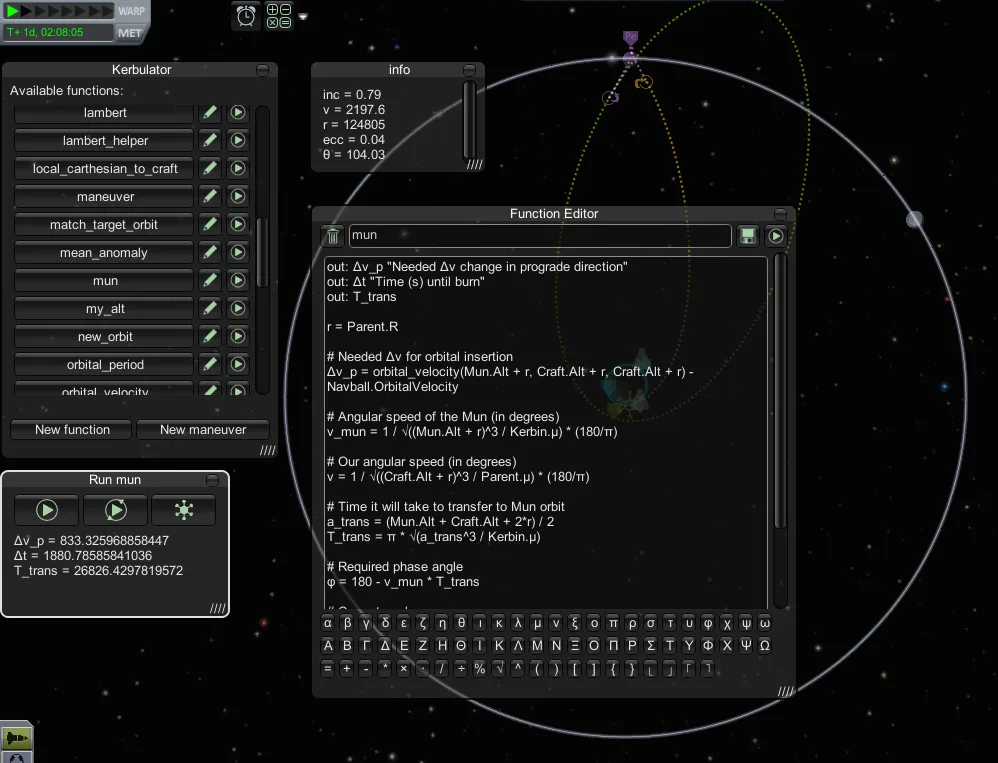Viewport: 998px width, 763px height.
Task: Click the green play warp arrow
Action: (11, 11)
